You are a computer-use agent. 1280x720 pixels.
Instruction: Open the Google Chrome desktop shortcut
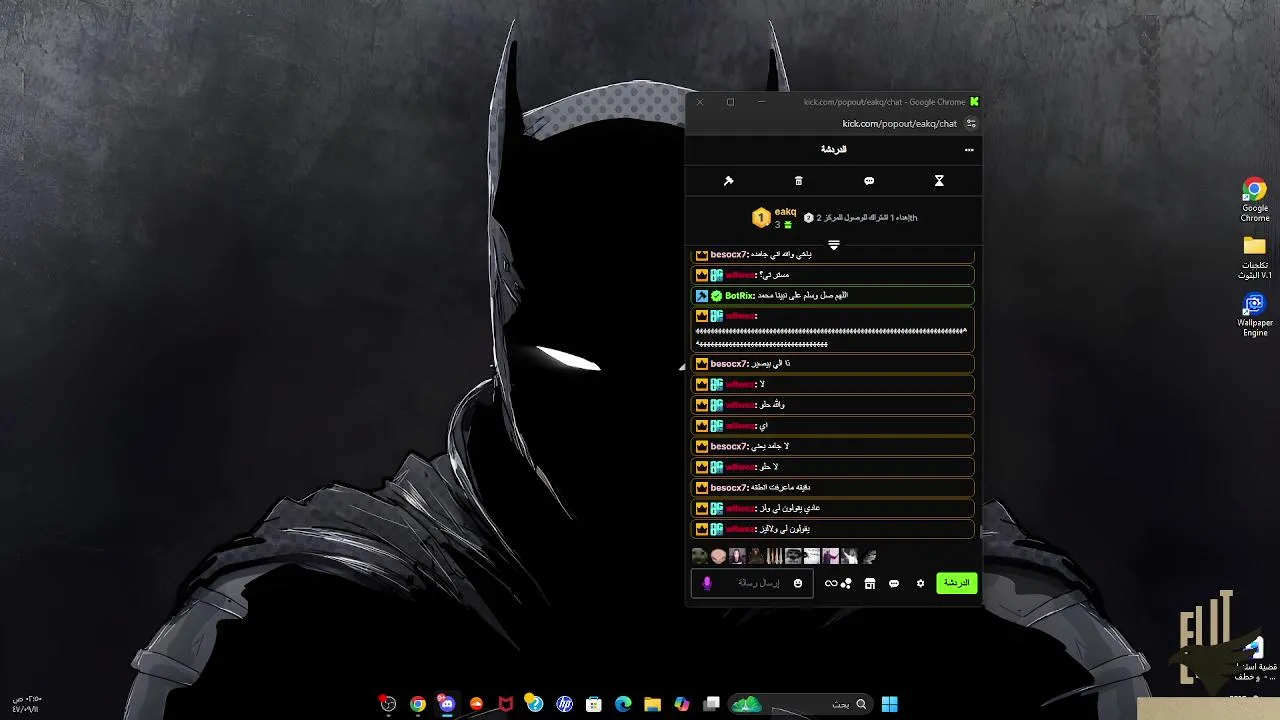tap(1255, 200)
